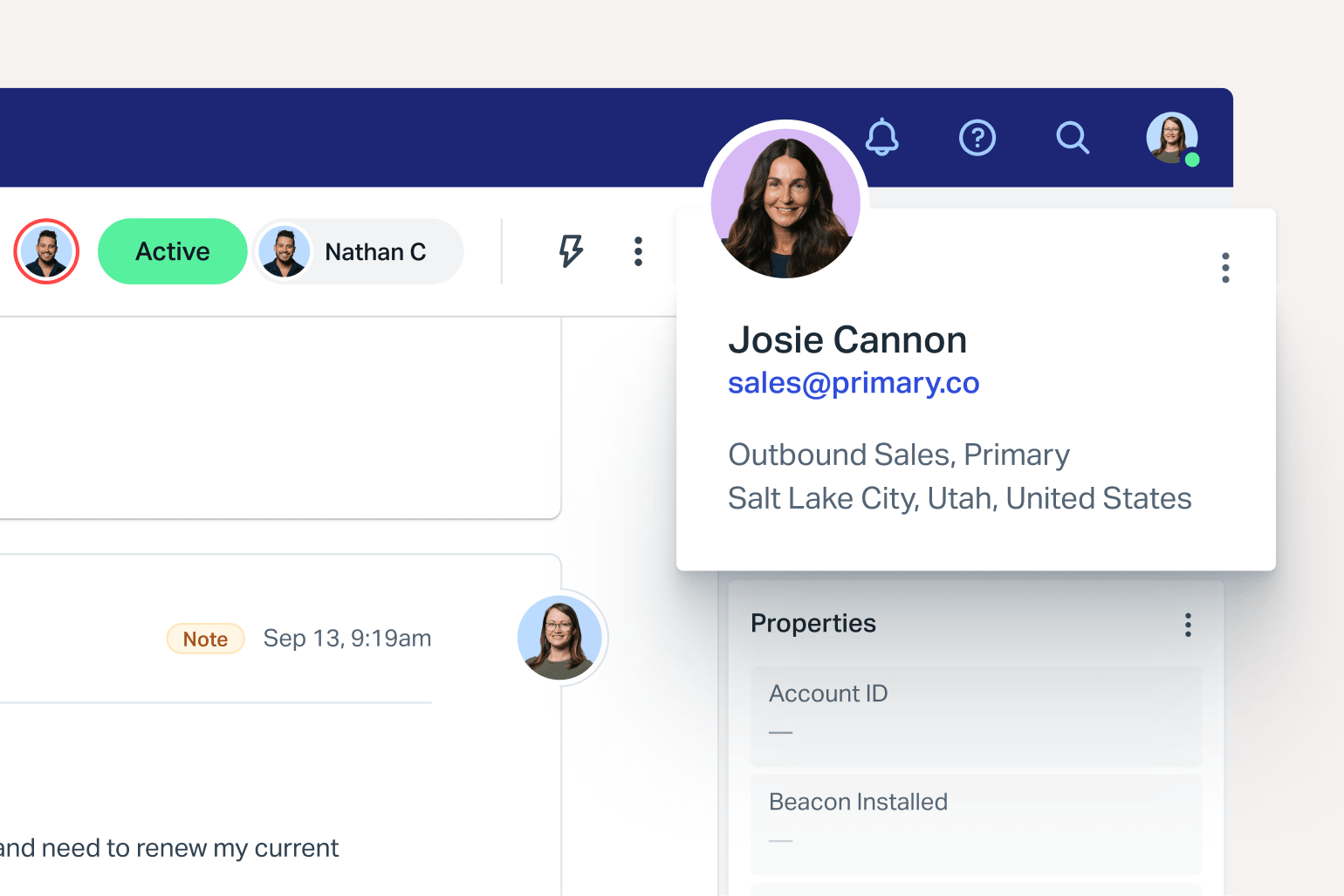
Task: Click the Josie Cannon name heading
Action: [x=847, y=340]
